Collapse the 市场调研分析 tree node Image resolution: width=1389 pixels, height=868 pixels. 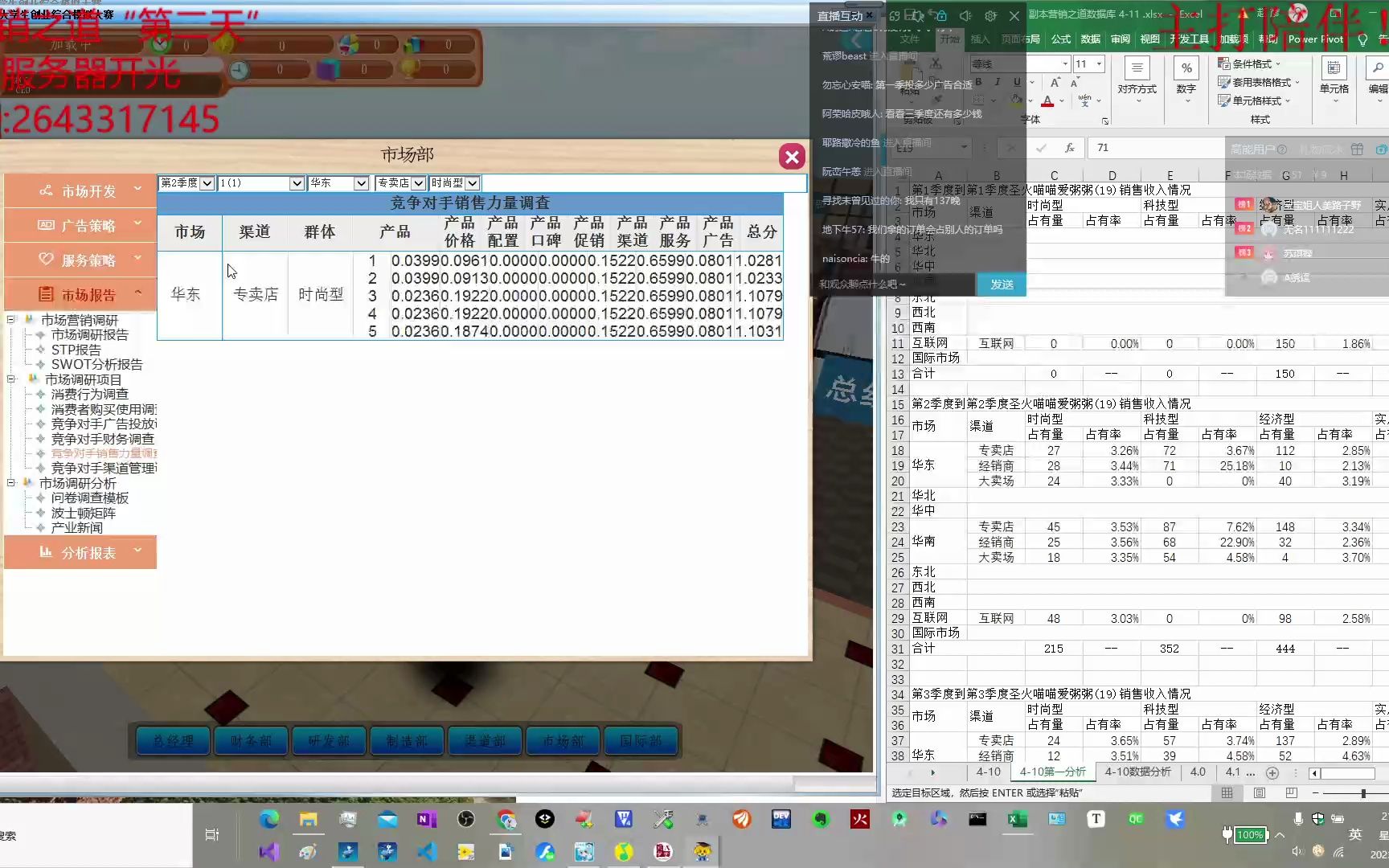pos(11,483)
